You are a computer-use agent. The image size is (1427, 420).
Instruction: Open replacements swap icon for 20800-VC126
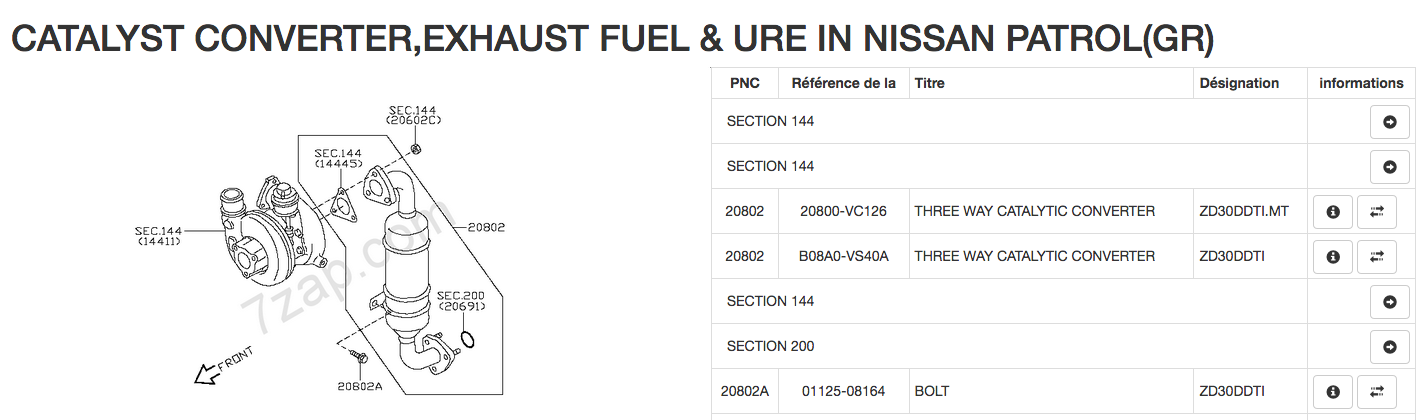1377,212
